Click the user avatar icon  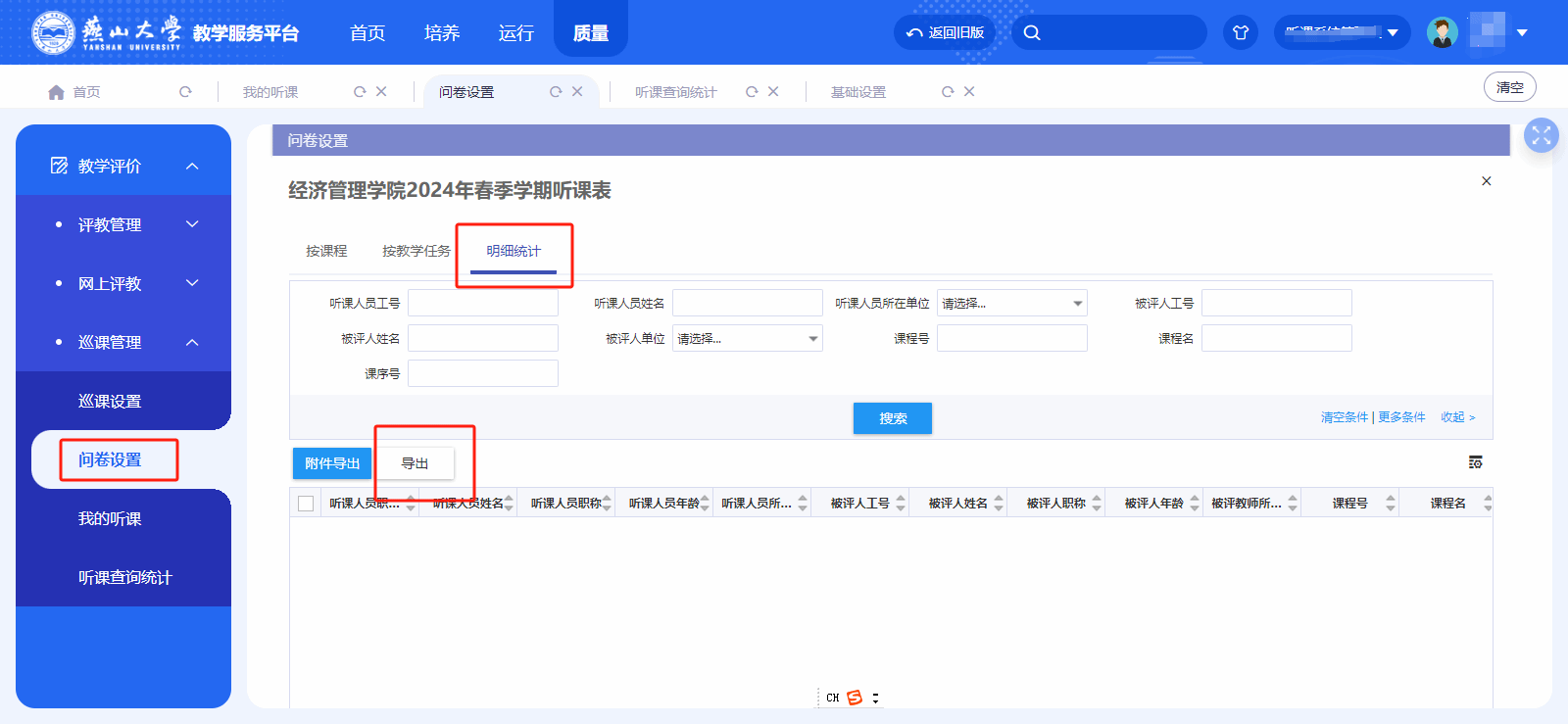1442,32
